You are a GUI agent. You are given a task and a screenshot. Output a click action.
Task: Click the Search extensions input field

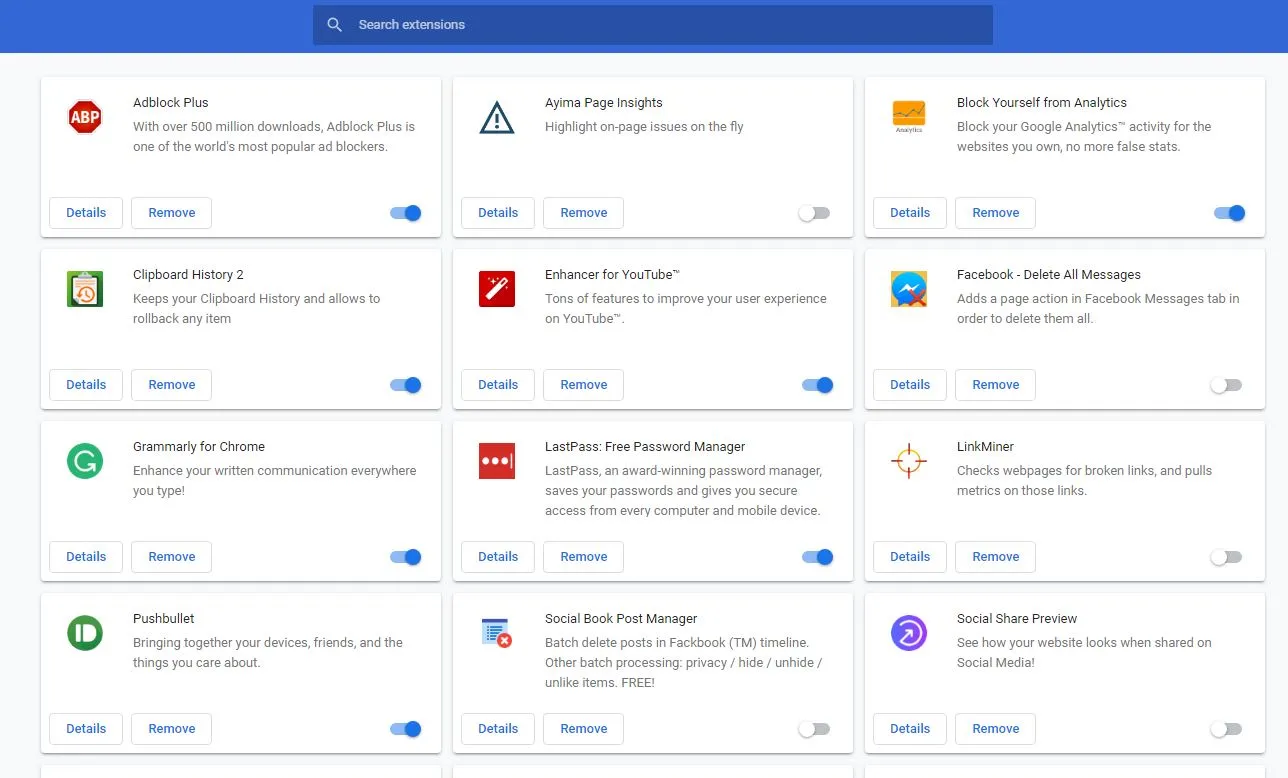(x=653, y=25)
